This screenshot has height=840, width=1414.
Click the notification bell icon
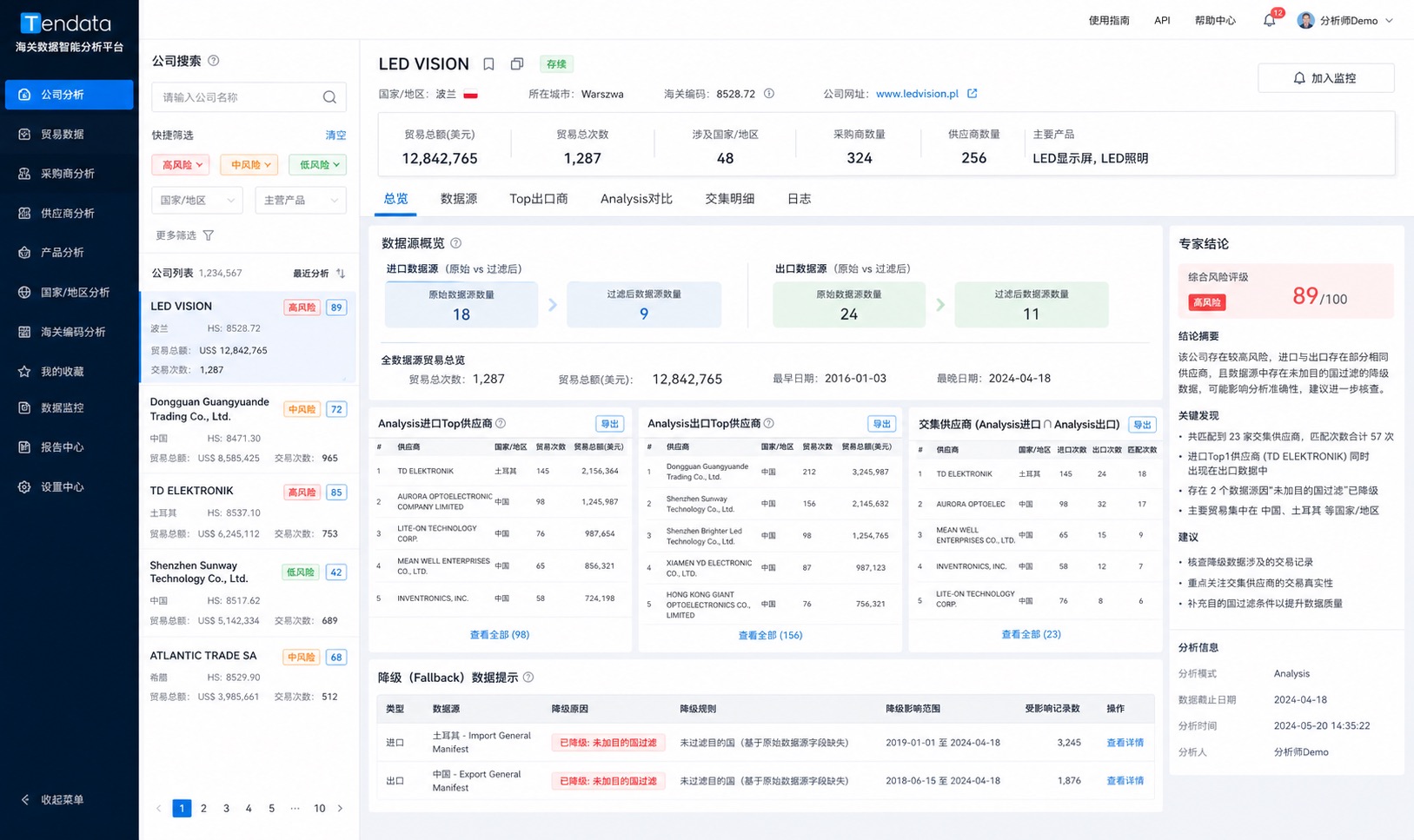coord(1269,21)
